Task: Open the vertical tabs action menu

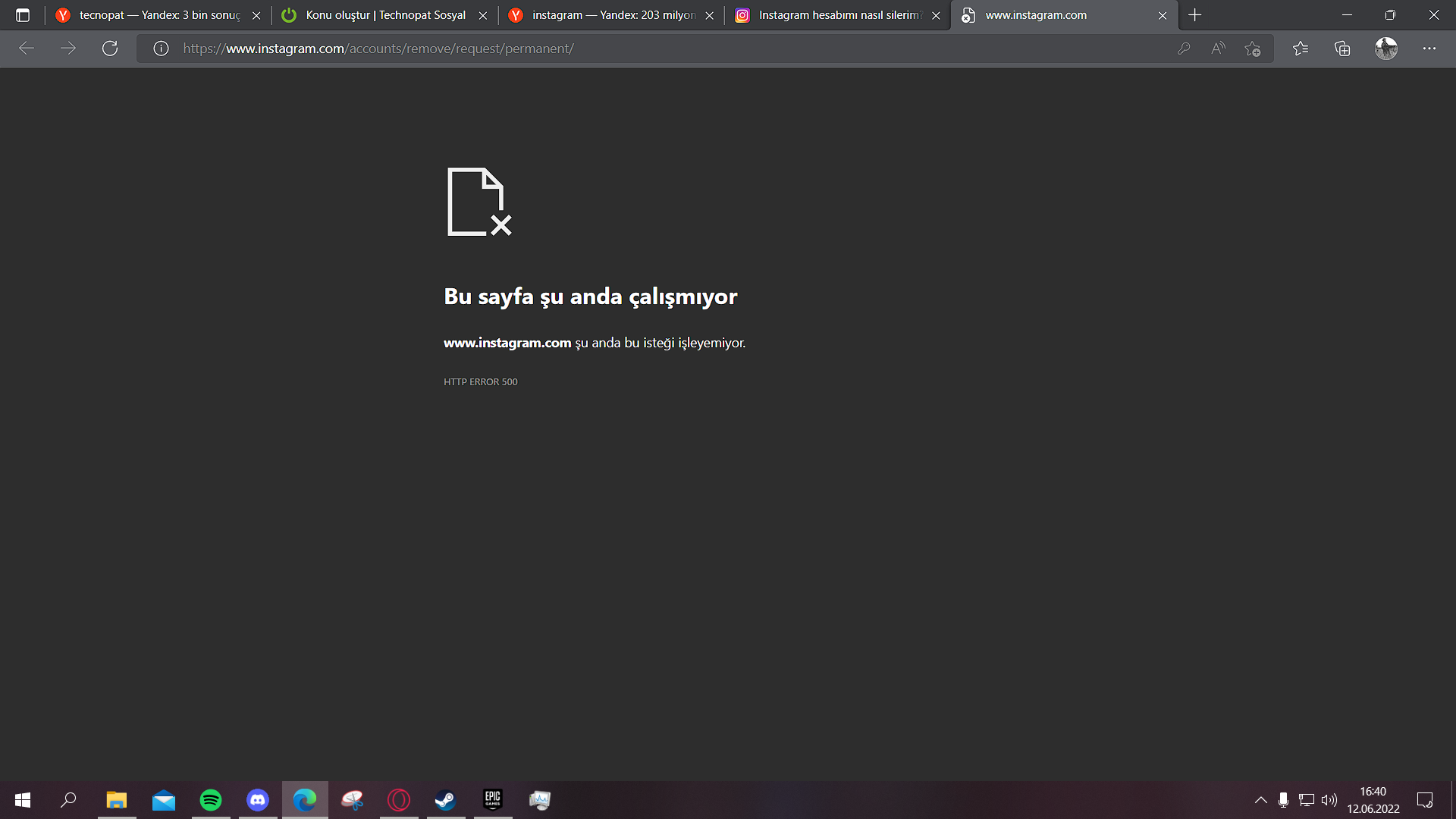Action: [23, 15]
